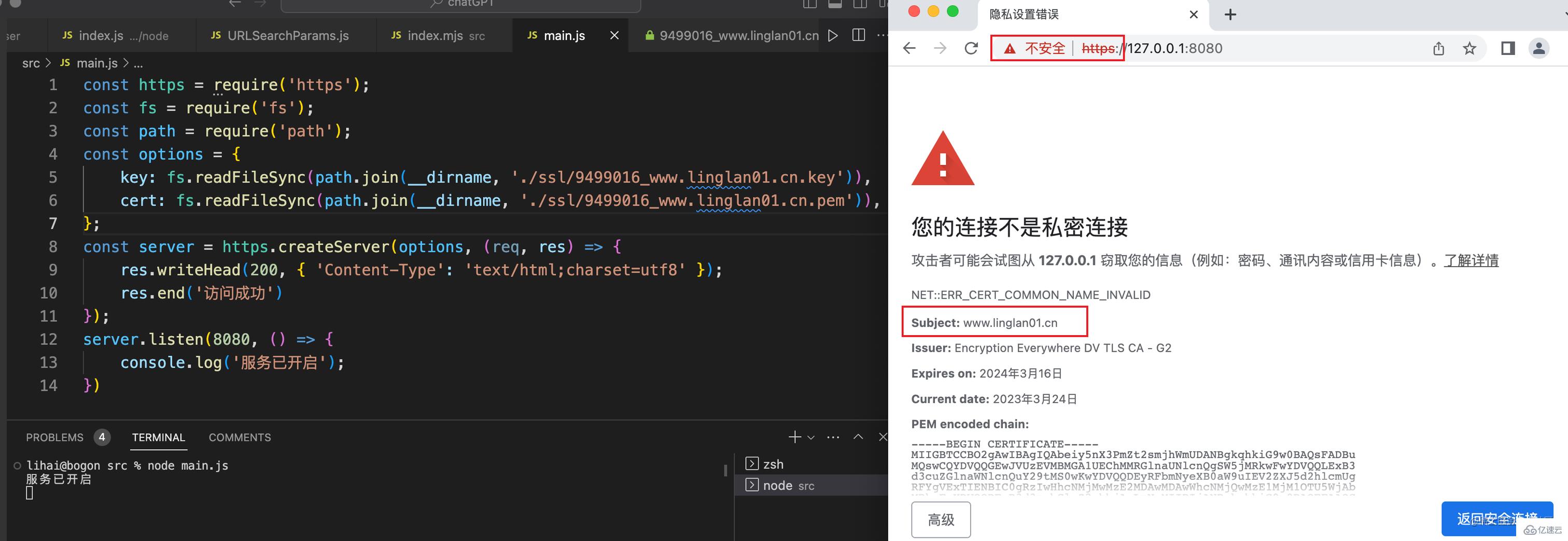Navigate back with VS Code title bar arrow
This screenshot has width=1568, height=541.
pos(235,3)
